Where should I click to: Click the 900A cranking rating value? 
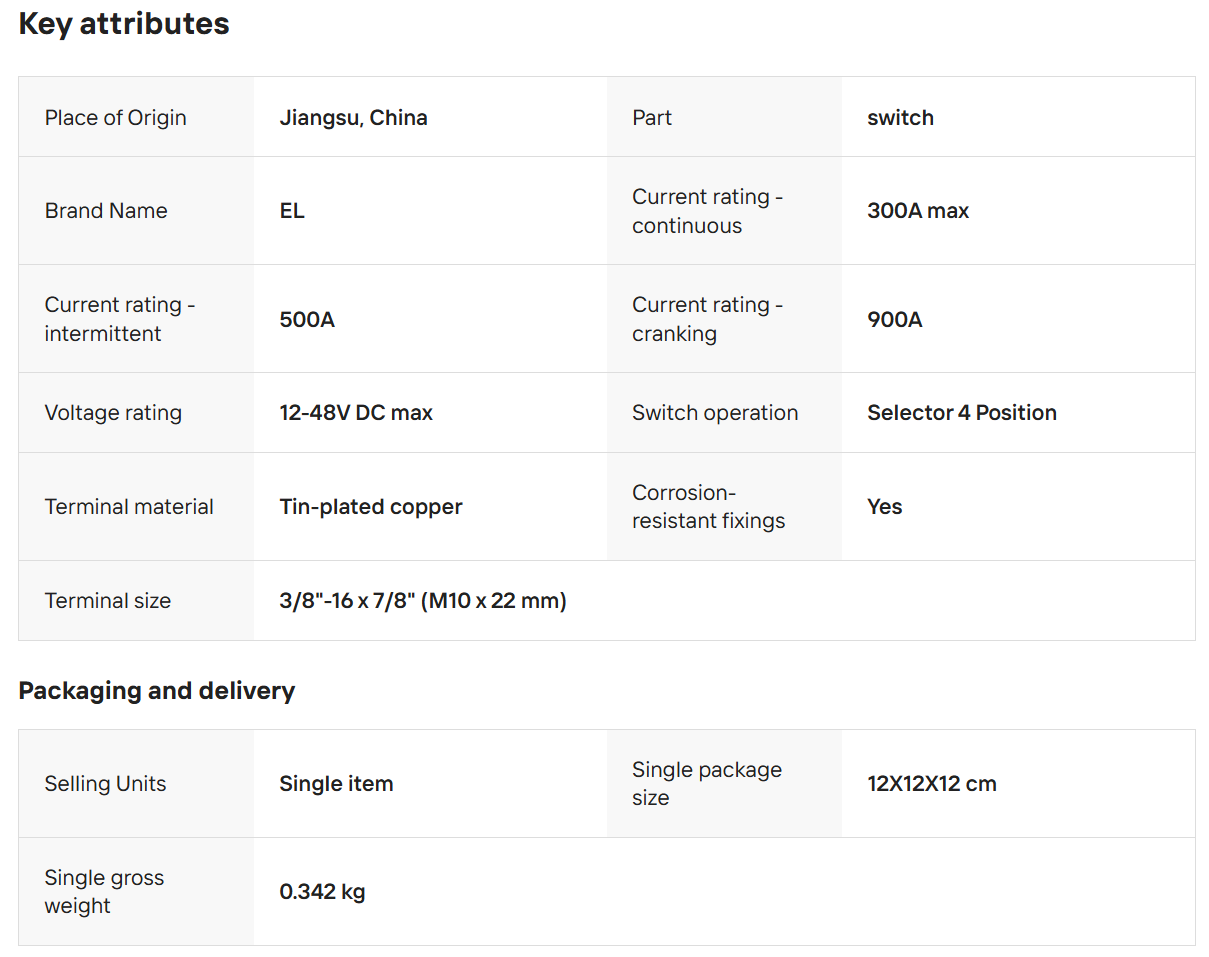coord(894,320)
